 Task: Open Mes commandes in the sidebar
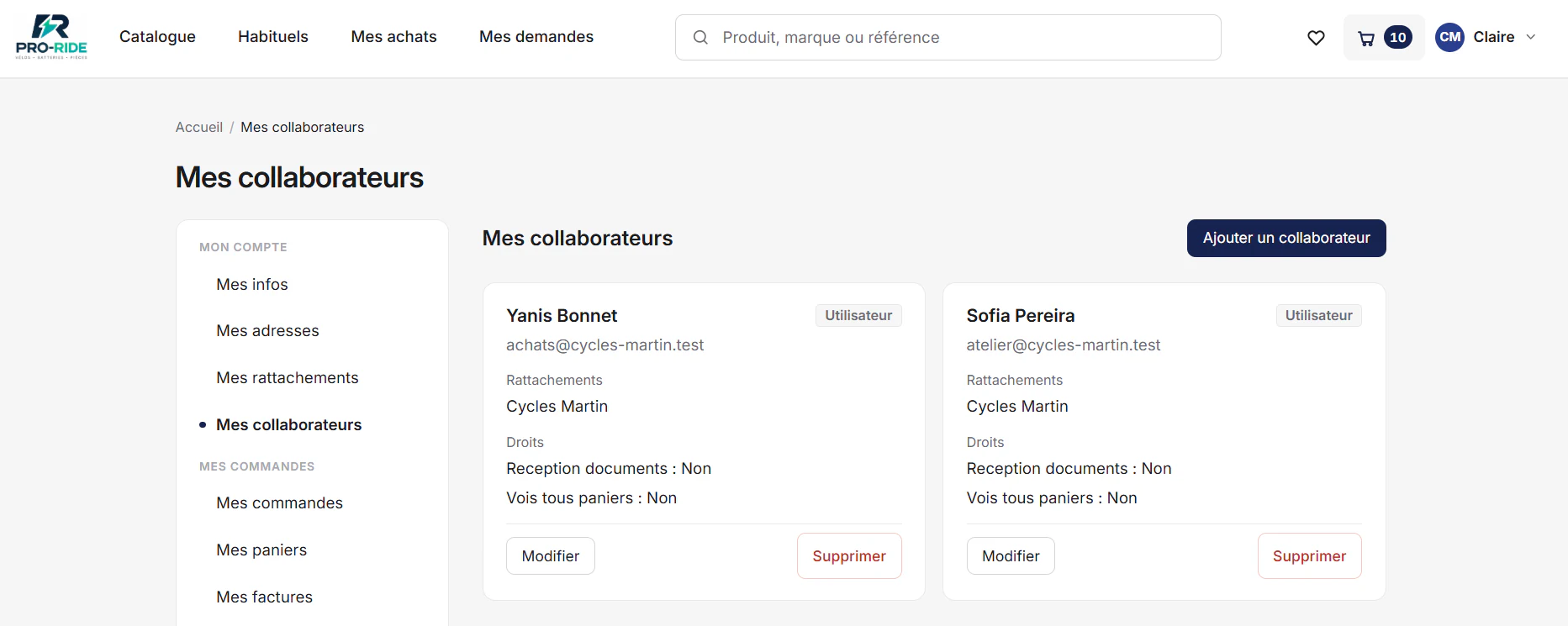280,503
